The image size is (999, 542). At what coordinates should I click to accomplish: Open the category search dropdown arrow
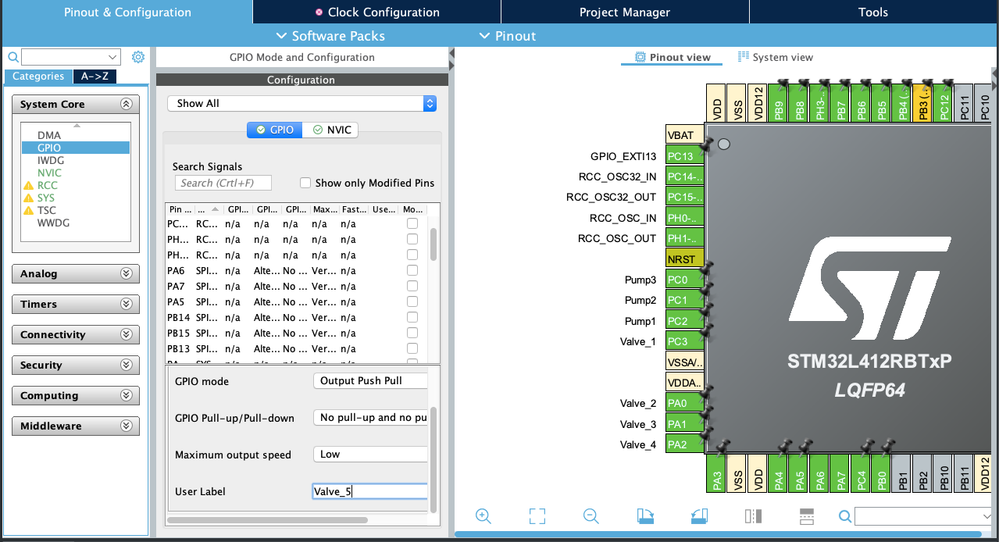click(112, 57)
